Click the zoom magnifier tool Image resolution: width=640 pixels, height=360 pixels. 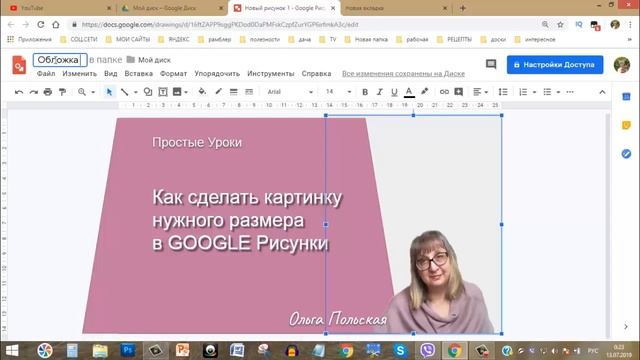(x=82, y=92)
